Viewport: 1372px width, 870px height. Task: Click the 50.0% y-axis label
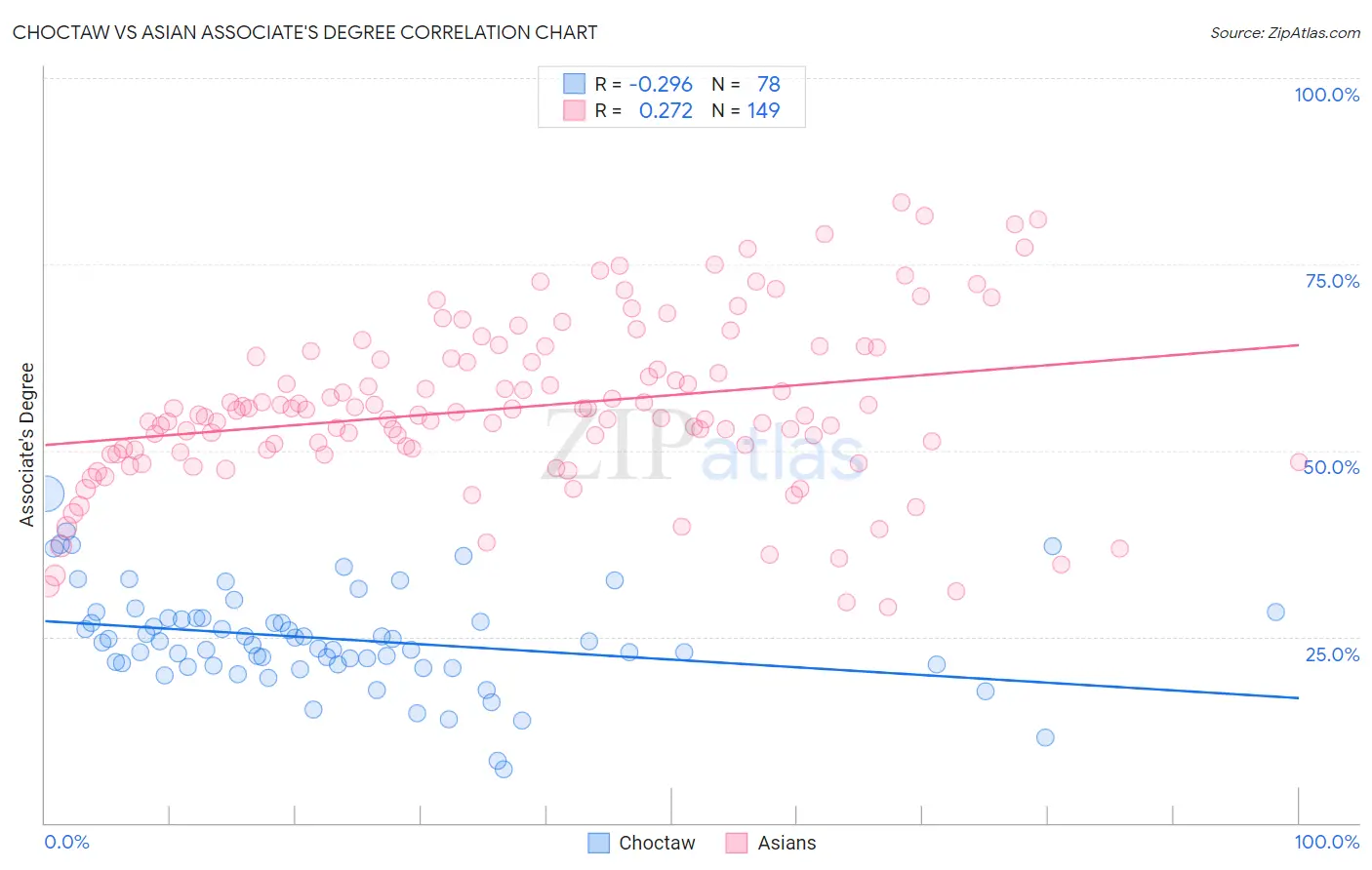tap(1332, 467)
